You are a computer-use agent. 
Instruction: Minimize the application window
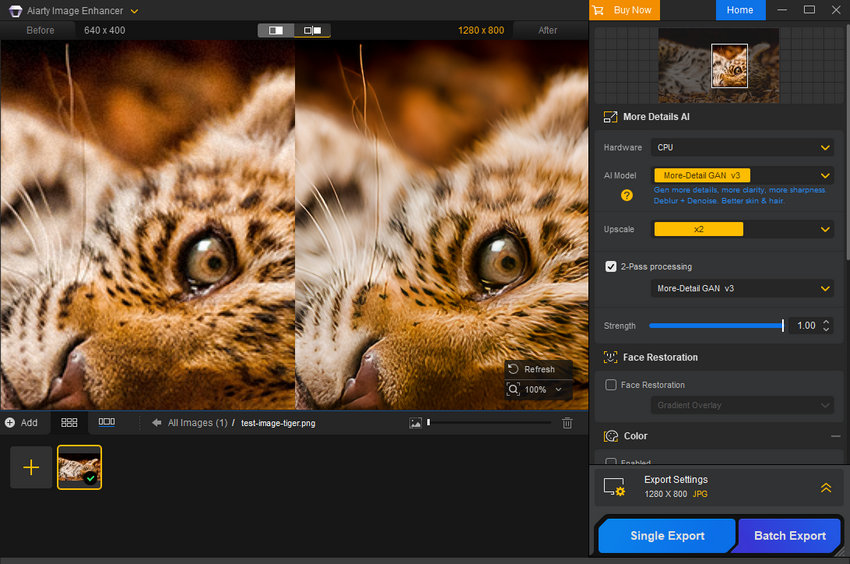click(782, 10)
